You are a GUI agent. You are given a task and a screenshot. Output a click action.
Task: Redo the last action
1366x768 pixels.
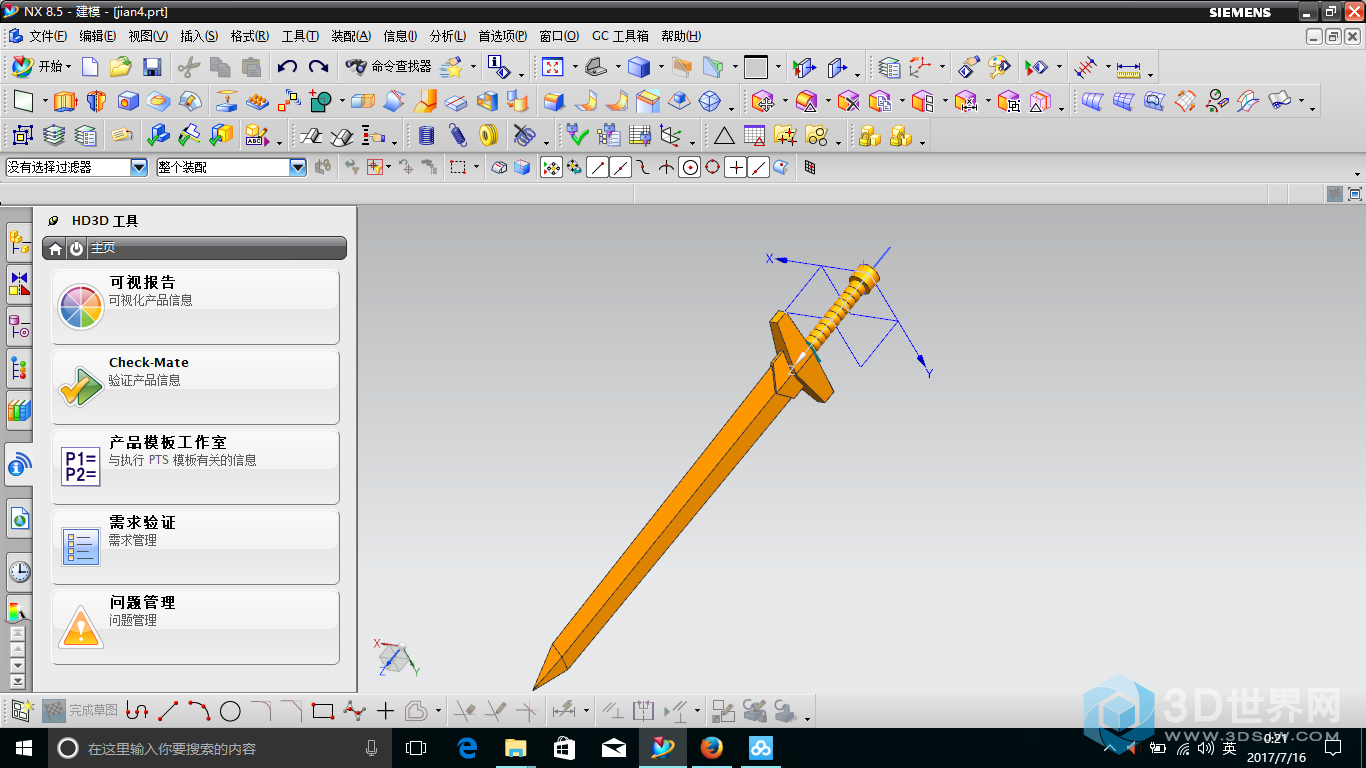tap(318, 67)
